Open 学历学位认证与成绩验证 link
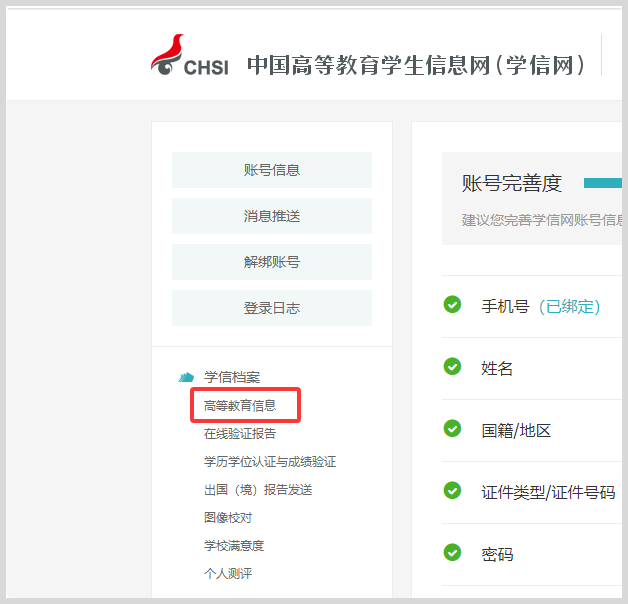This screenshot has height=604, width=628. [x=270, y=461]
